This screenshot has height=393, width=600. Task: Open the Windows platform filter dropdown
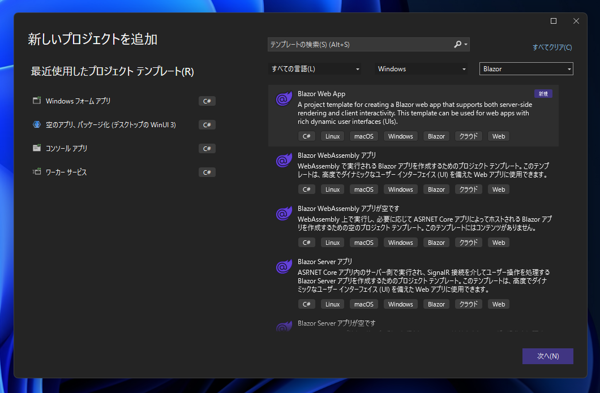click(421, 69)
